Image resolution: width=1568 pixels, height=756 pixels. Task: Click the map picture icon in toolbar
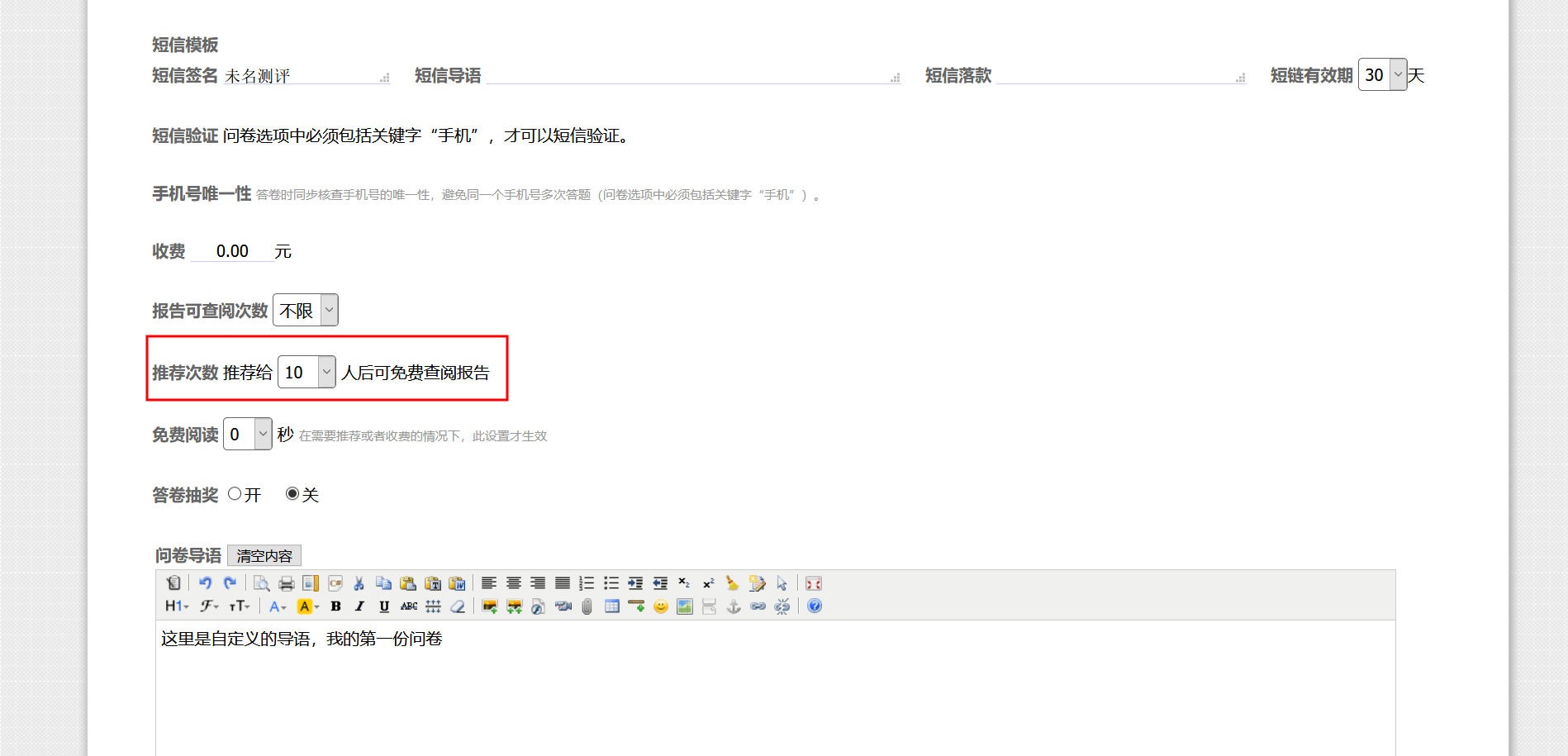coord(685,606)
